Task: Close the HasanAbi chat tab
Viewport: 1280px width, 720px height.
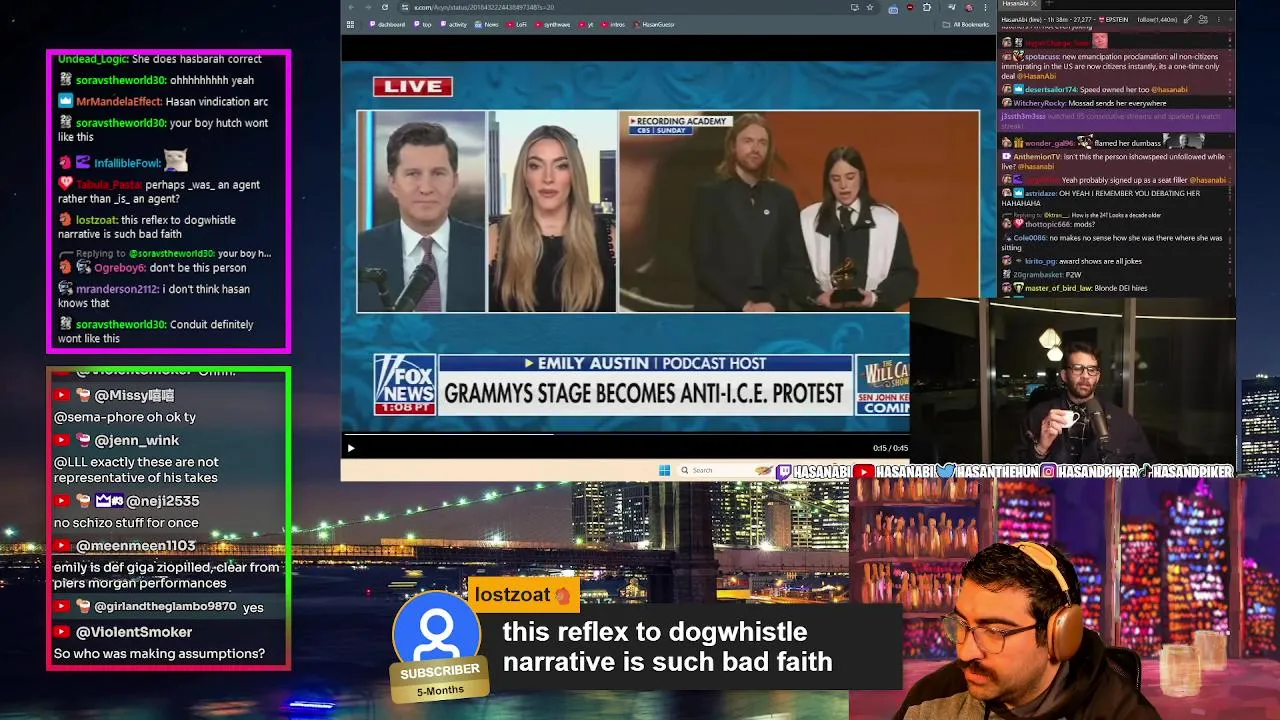Action: (x=1034, y=4)
